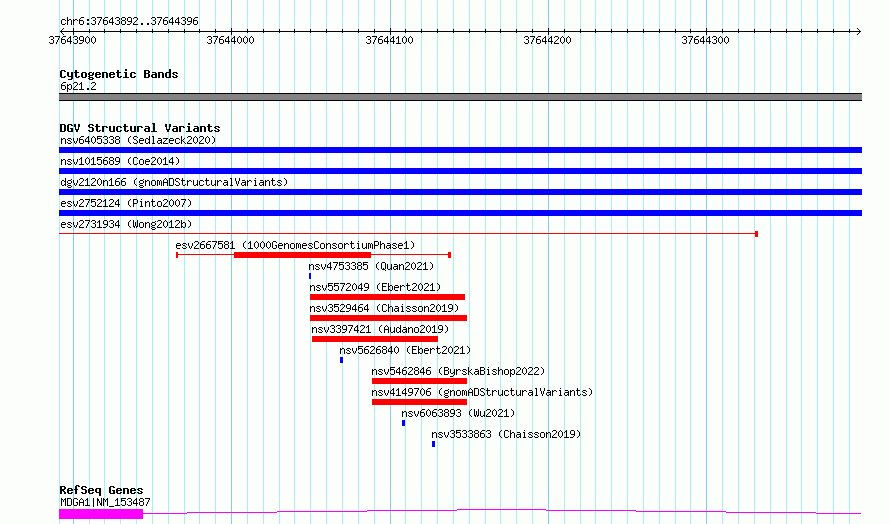Open nsv3397421 (Audano2019) label
The image size is (890, 524).
380,329
